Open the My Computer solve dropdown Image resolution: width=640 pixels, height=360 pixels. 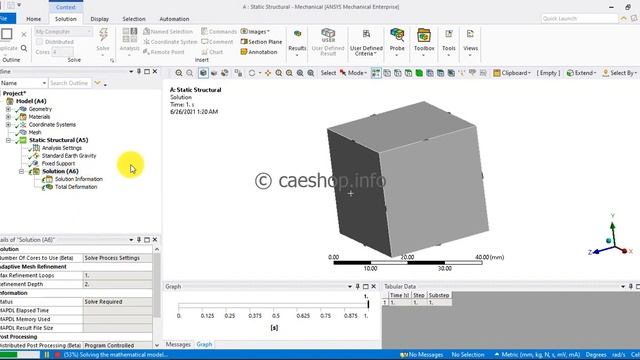pos(63,31)
